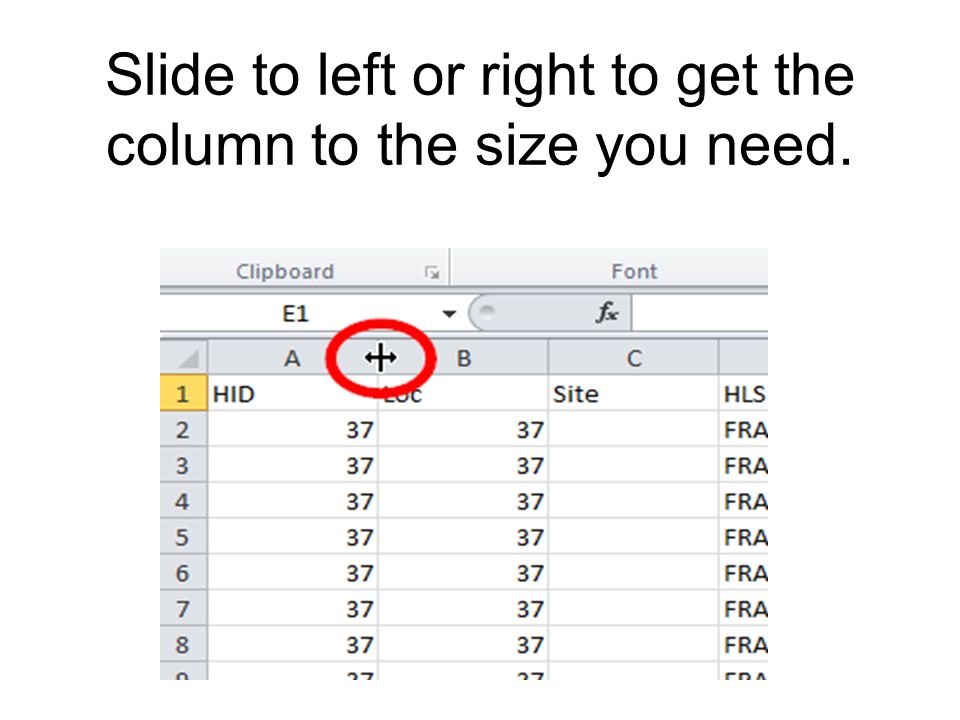960x720 pixels.
Task: Open the Clipboard dialog launcher icon
Action: tap(432, 272)
